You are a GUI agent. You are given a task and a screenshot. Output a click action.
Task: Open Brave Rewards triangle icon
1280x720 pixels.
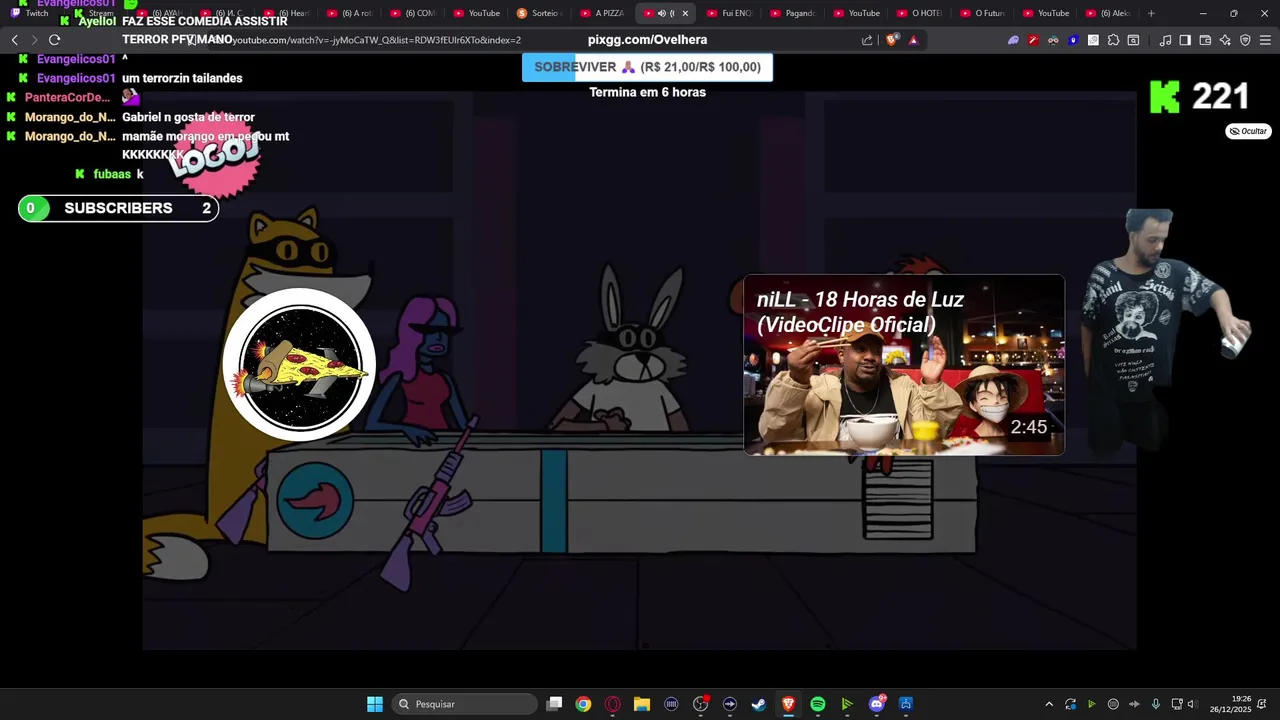[x=912, y=40]
